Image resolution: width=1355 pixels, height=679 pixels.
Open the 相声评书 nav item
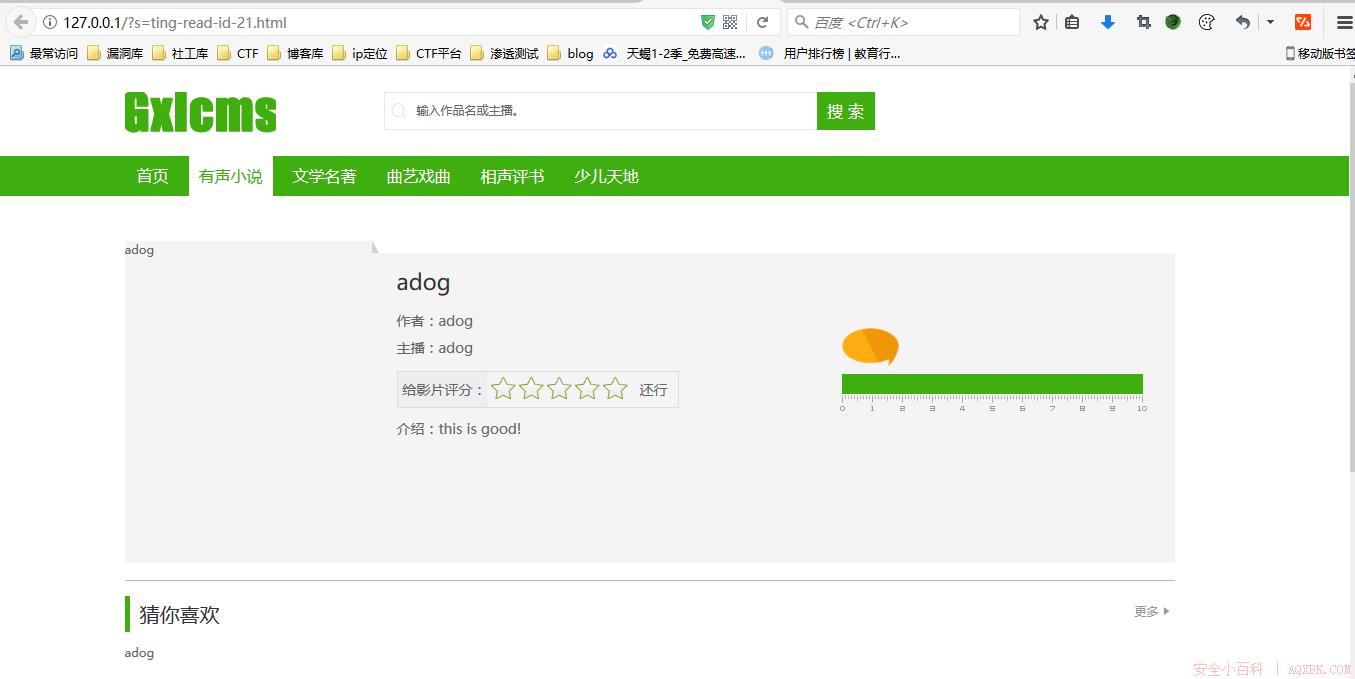click(512, 176)
